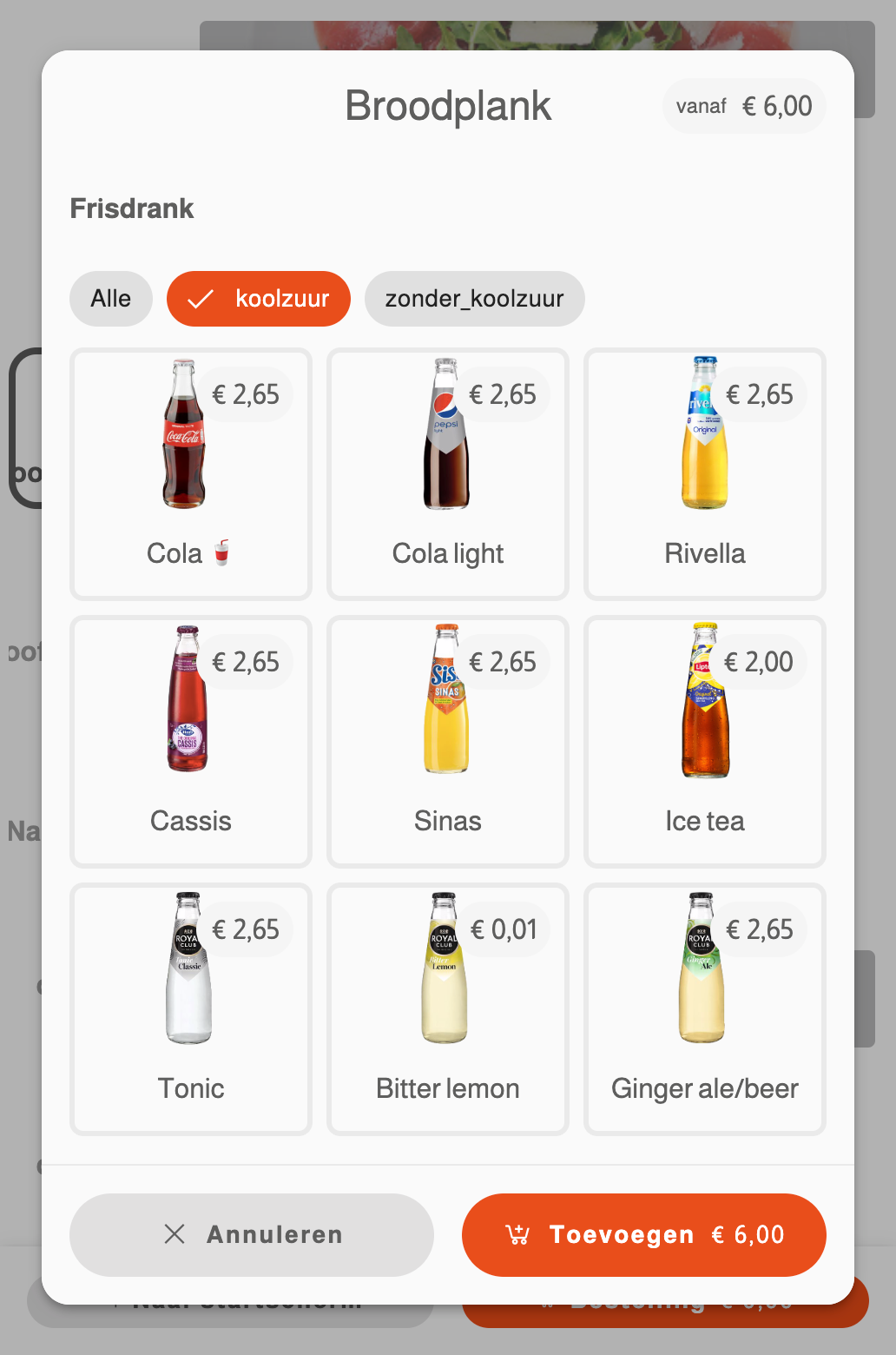
Task: Enable the zonder_koolzuur filter
Action: [x=475, y=299]
